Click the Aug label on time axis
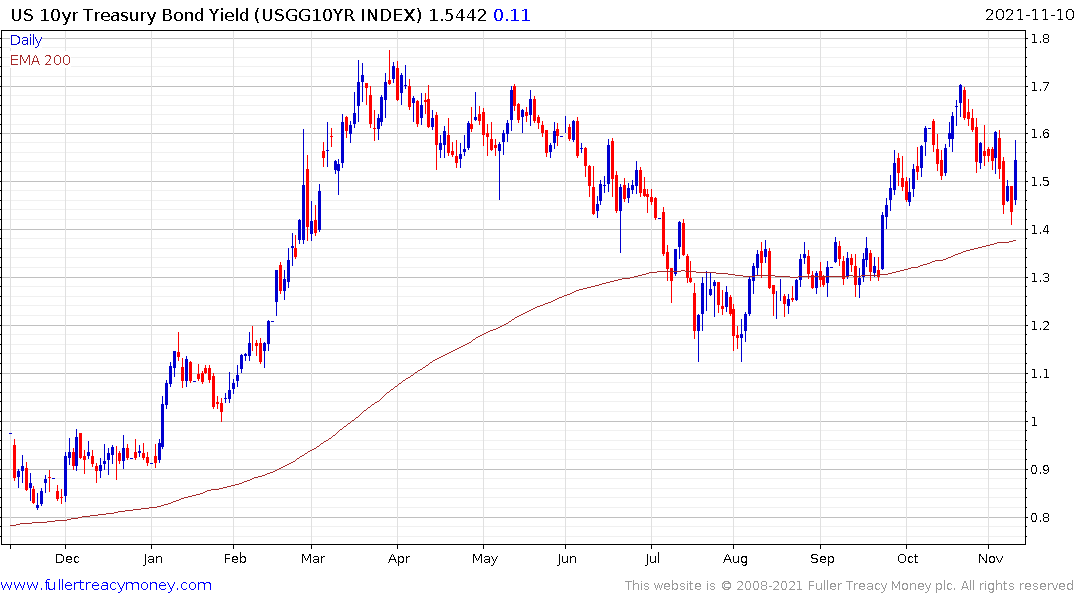 coord(735,558)
